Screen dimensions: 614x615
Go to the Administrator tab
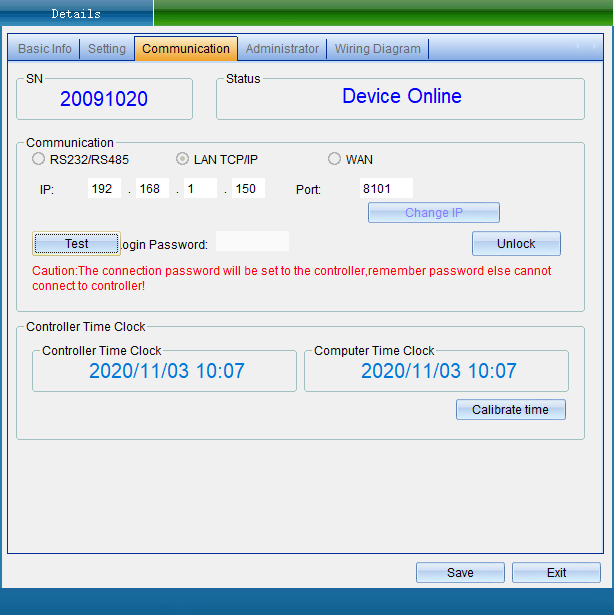tap(282, 49)
